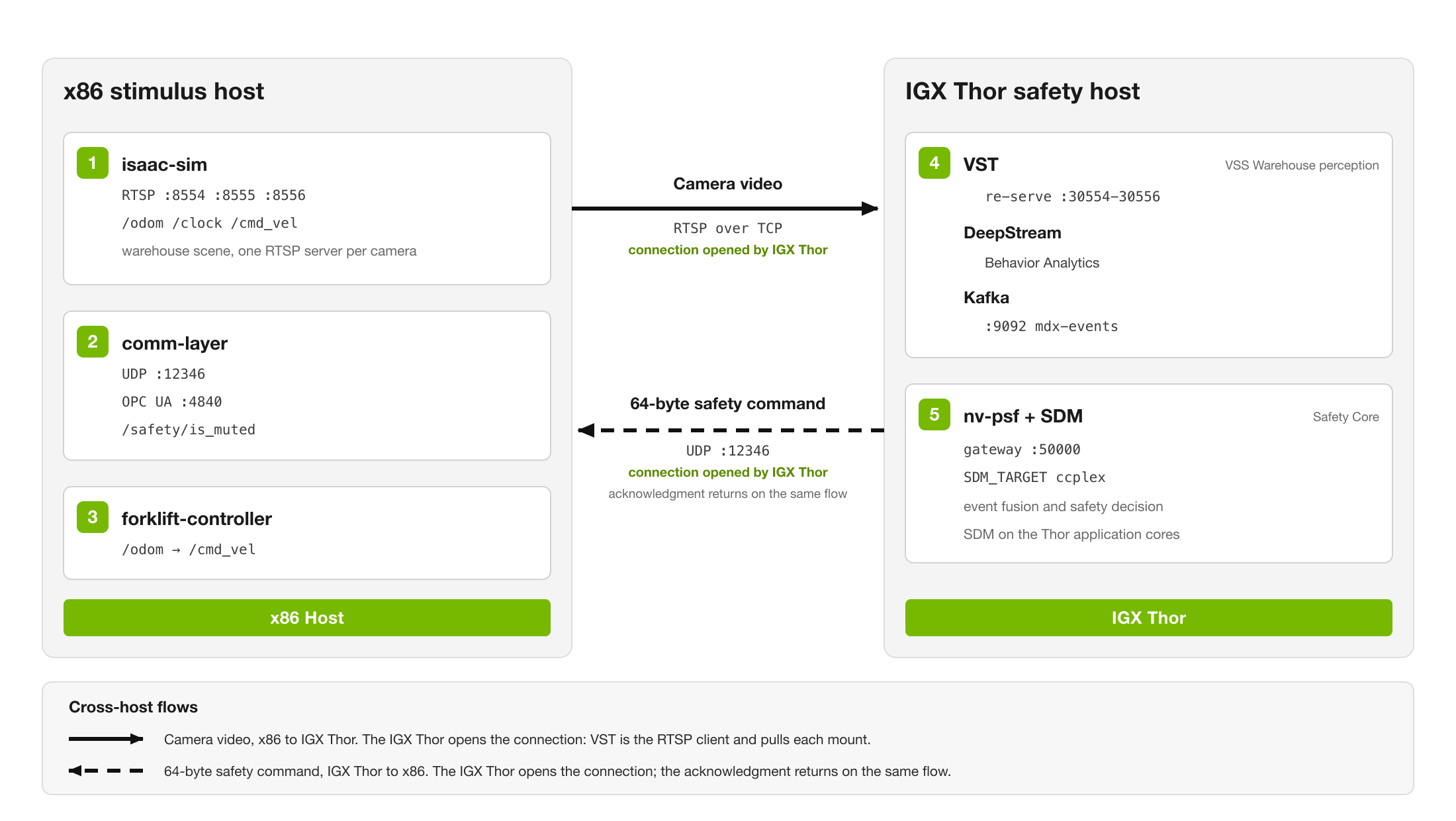Click the 'VSS Warehouse perception' label
Viewport: 1456px width, 821px height.
[1302, 166]
